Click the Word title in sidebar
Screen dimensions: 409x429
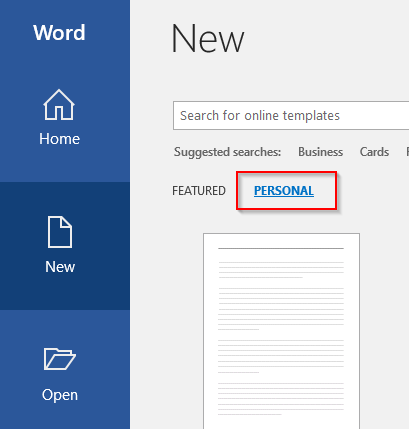click(59, 33)
